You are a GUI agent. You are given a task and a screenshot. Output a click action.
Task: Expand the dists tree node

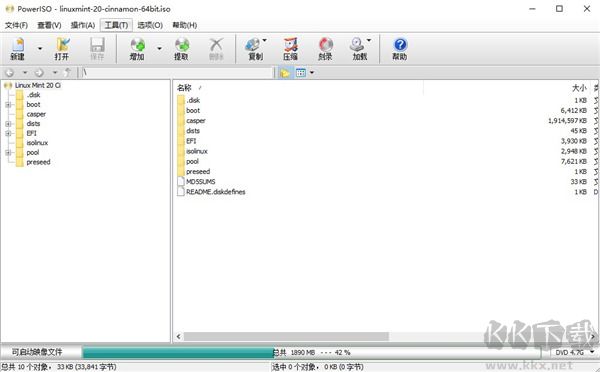[x=8, y=124]
